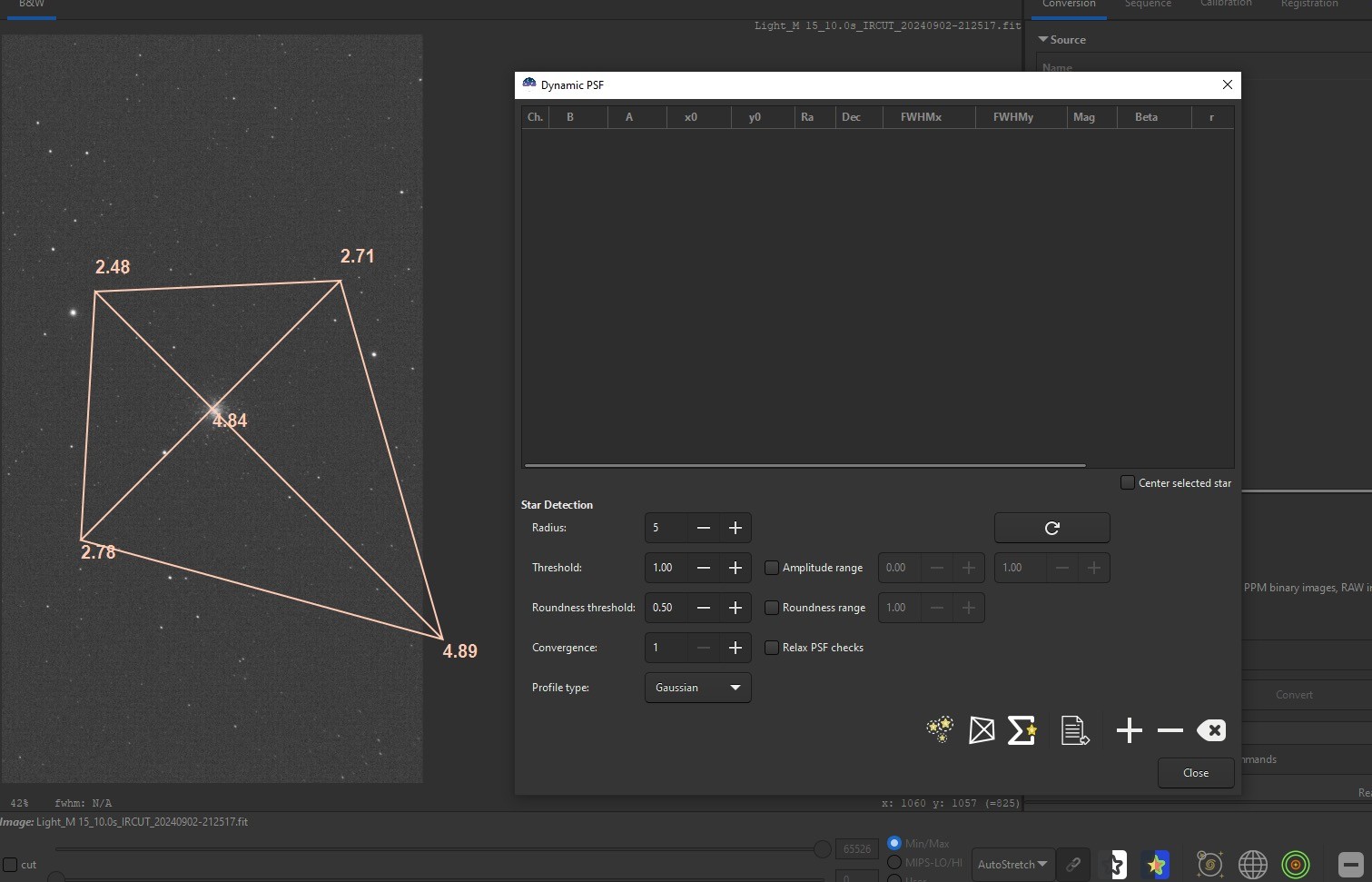Select Min/Max display mode
1372x882 pixels.
894,843
